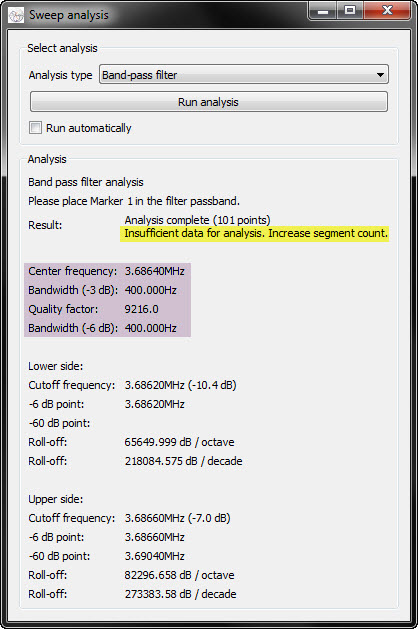
Task: Click the Run analysis button
Action: click(209, 102)
